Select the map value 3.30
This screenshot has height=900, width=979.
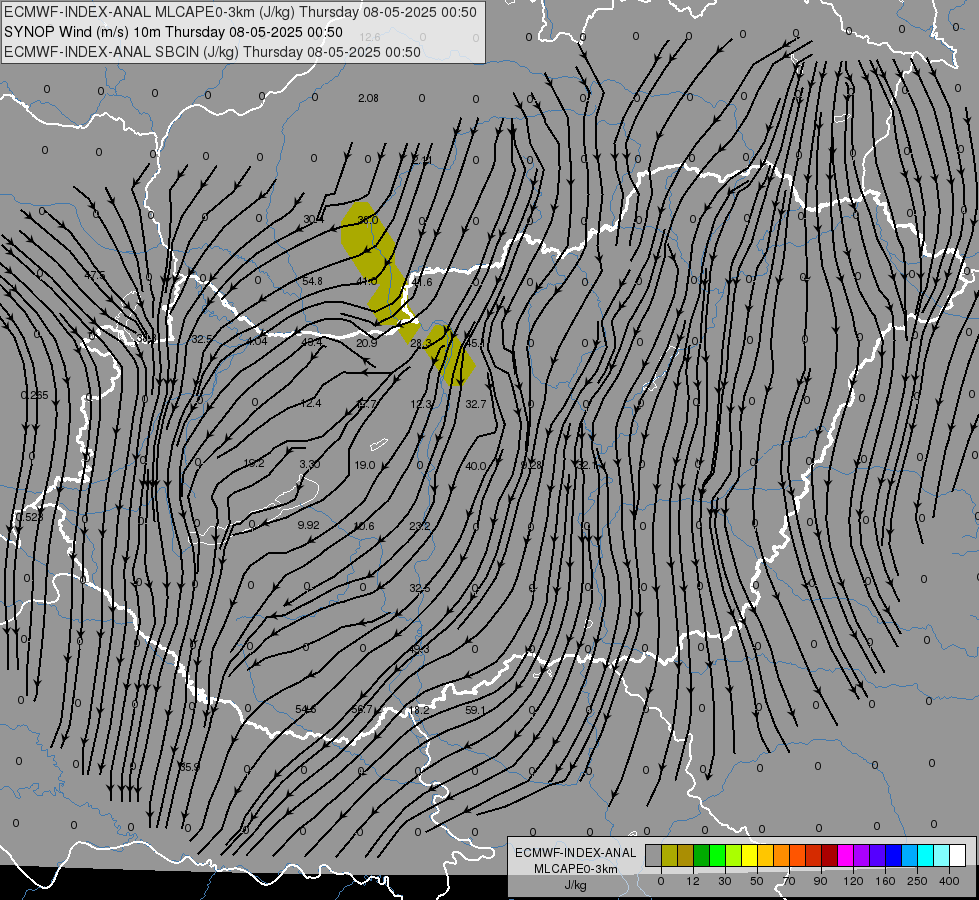tap(310, 464)
